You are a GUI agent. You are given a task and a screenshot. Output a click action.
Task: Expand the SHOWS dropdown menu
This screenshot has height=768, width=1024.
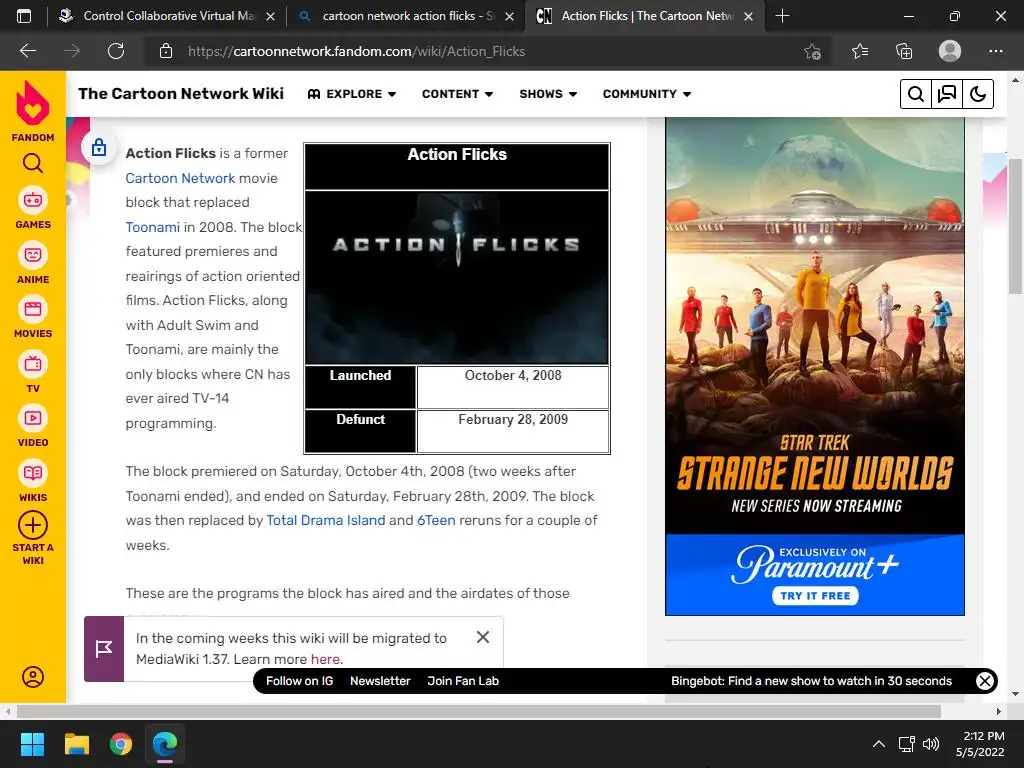[548, 94]
